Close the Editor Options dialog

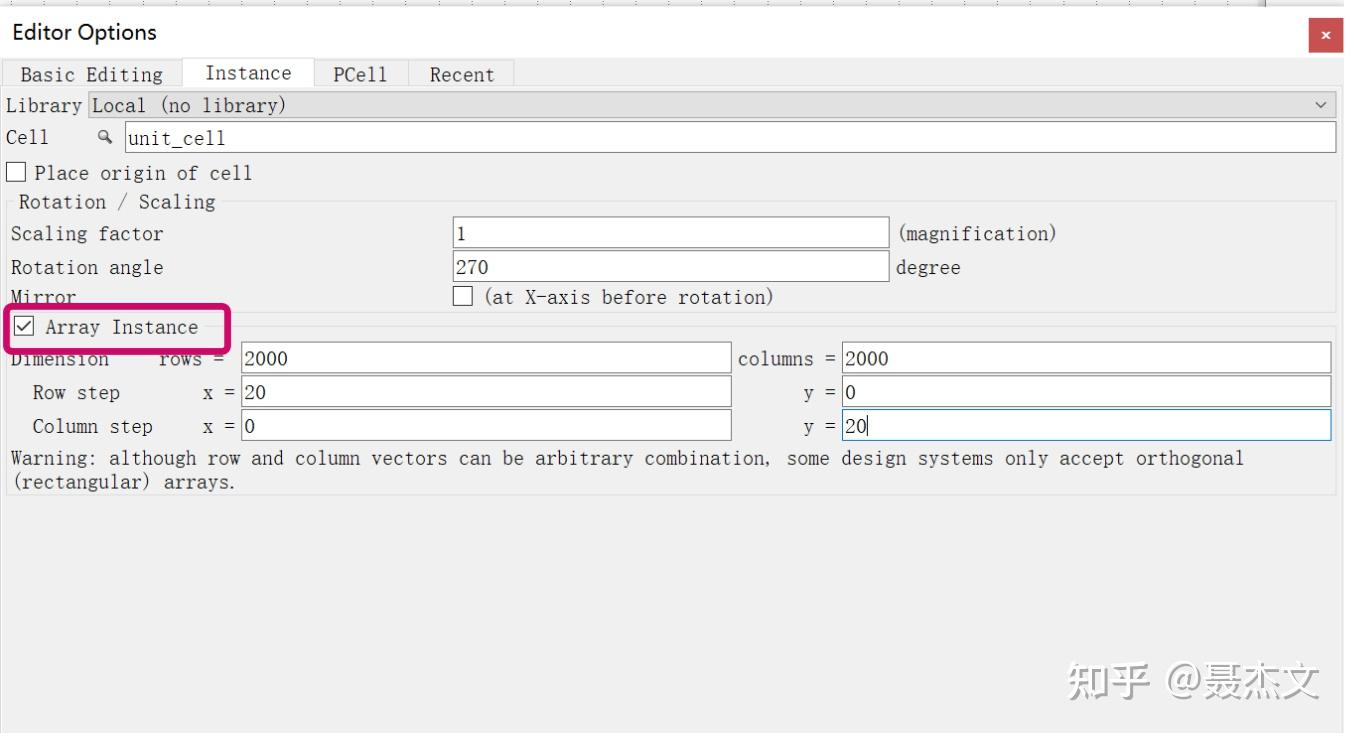(x=1325, y=35)
